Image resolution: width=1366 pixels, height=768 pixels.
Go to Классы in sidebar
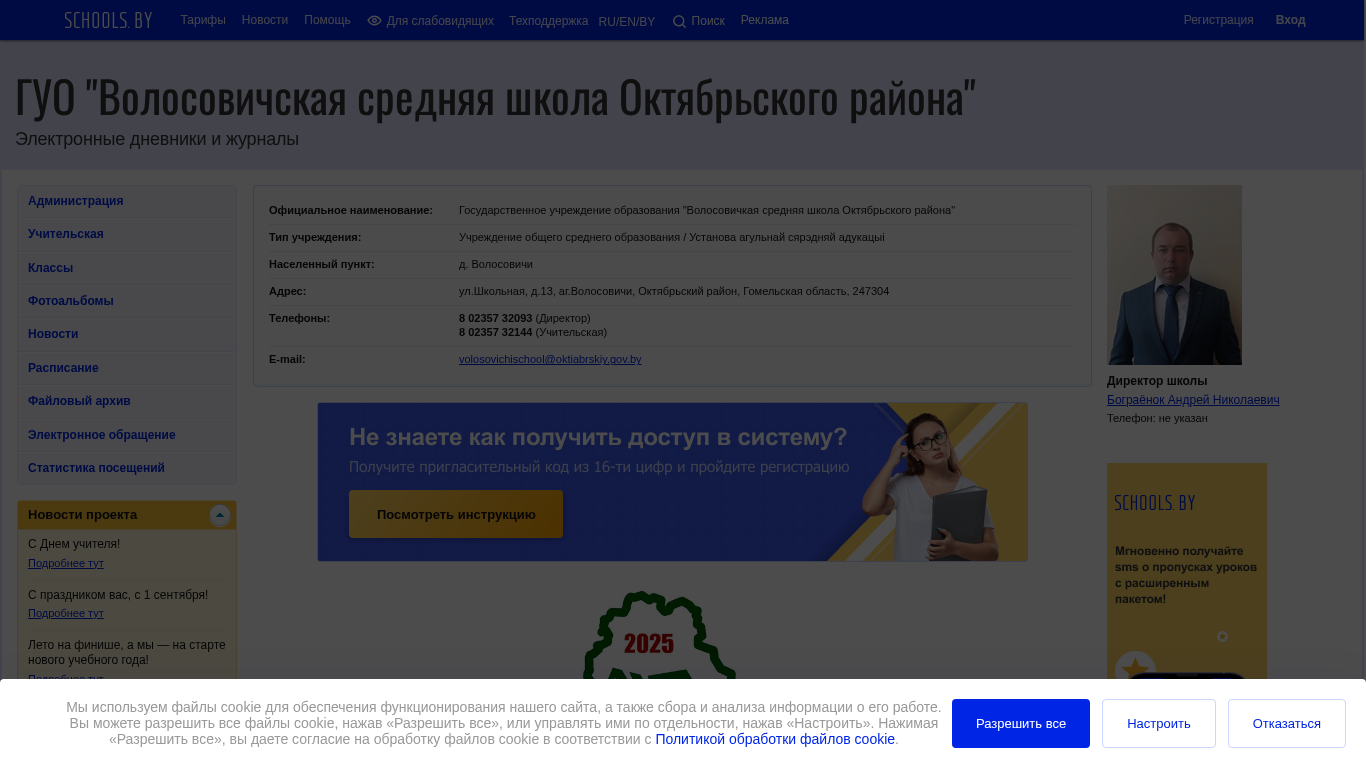coord(127,268)
